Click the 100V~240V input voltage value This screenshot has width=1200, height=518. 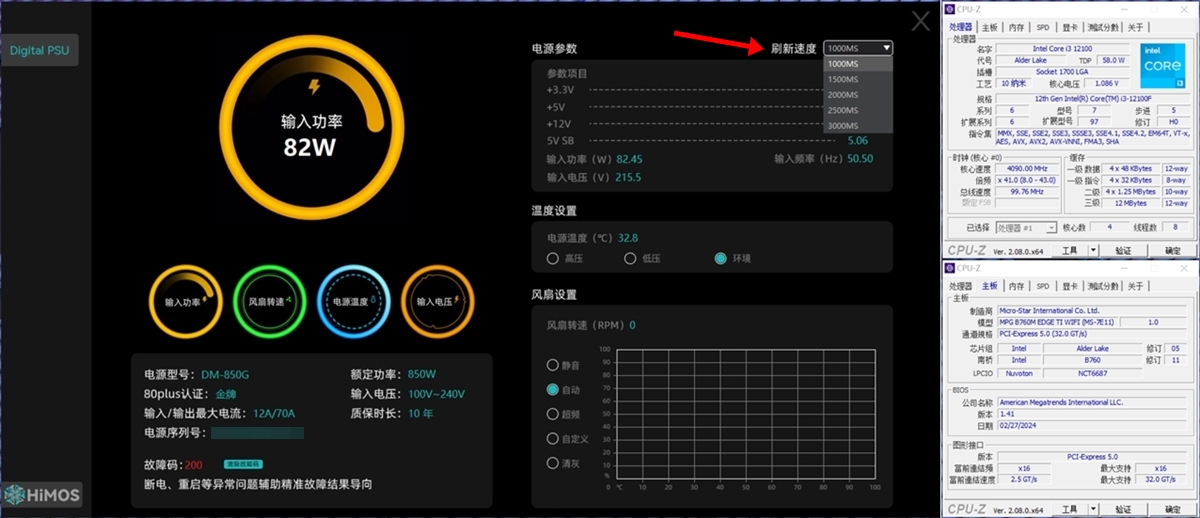tap(436, 394)
